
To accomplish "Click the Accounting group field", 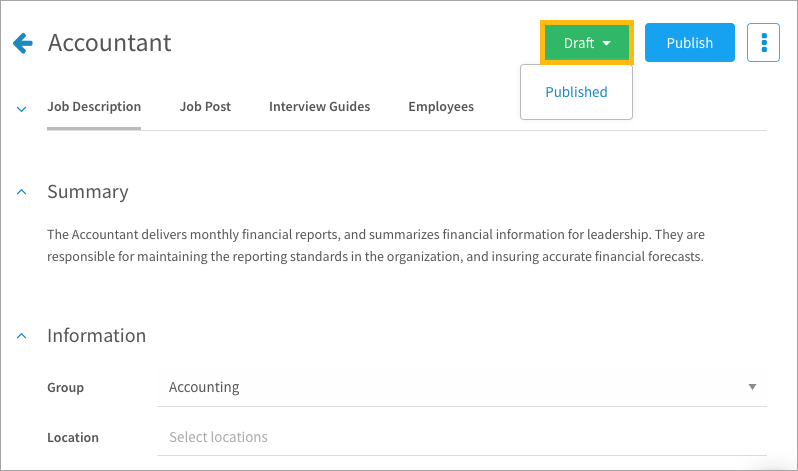I will (462, 387).
